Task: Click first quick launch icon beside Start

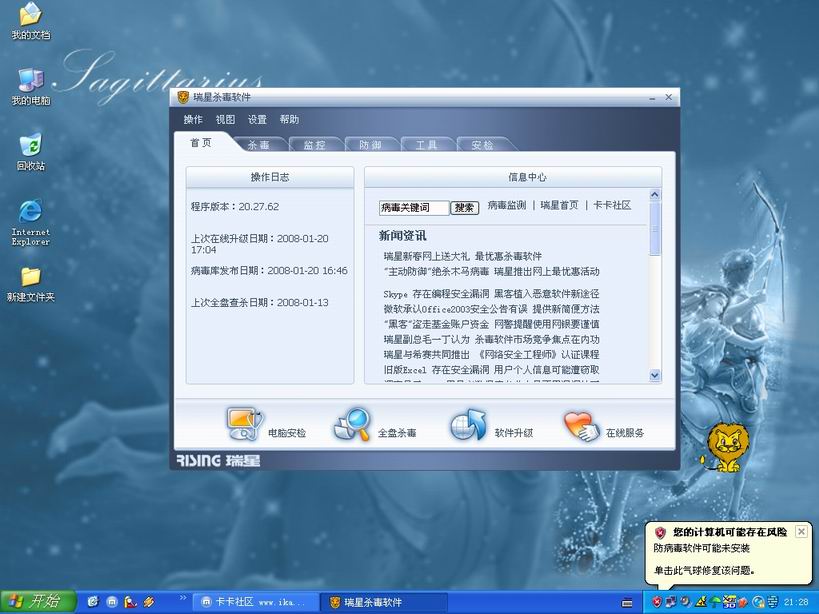Action: [x=93, y=602]
